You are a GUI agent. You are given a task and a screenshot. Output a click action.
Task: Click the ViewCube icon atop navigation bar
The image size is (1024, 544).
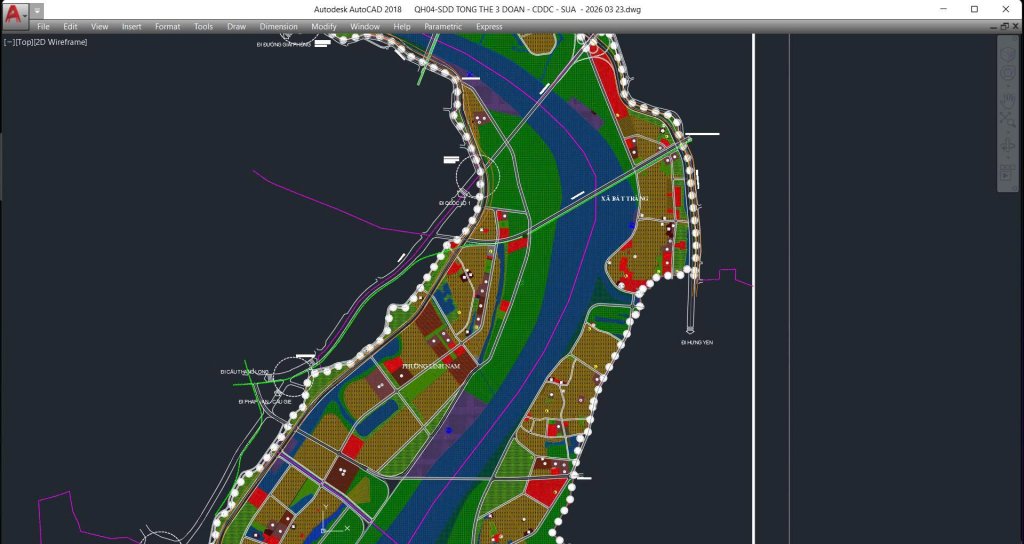pos(1008,53)
